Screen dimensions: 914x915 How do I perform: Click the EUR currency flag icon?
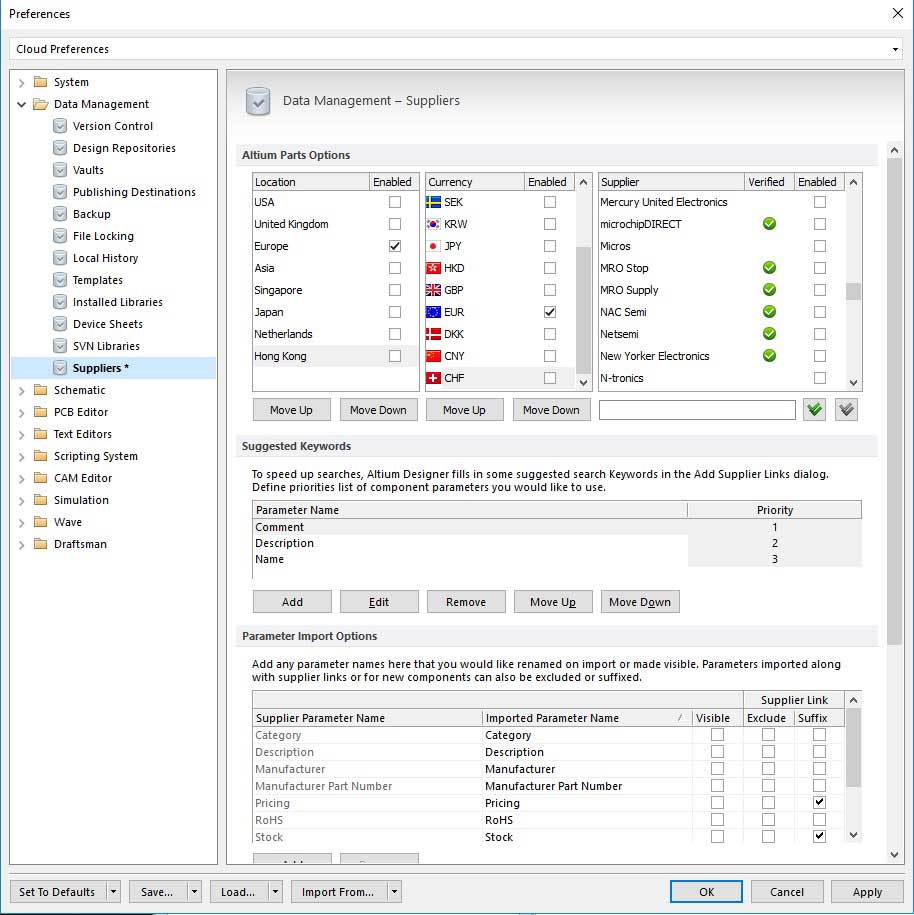point(433,312)
